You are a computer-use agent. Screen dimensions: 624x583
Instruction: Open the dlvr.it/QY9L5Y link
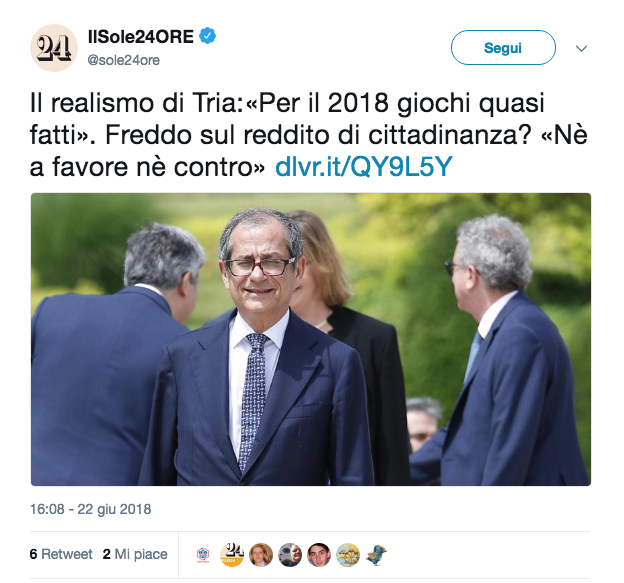[x=364, y=166]
